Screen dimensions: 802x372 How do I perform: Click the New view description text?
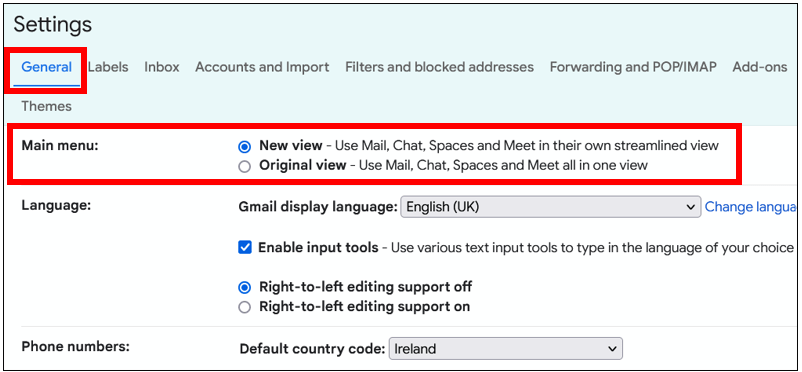pos(527,145)
